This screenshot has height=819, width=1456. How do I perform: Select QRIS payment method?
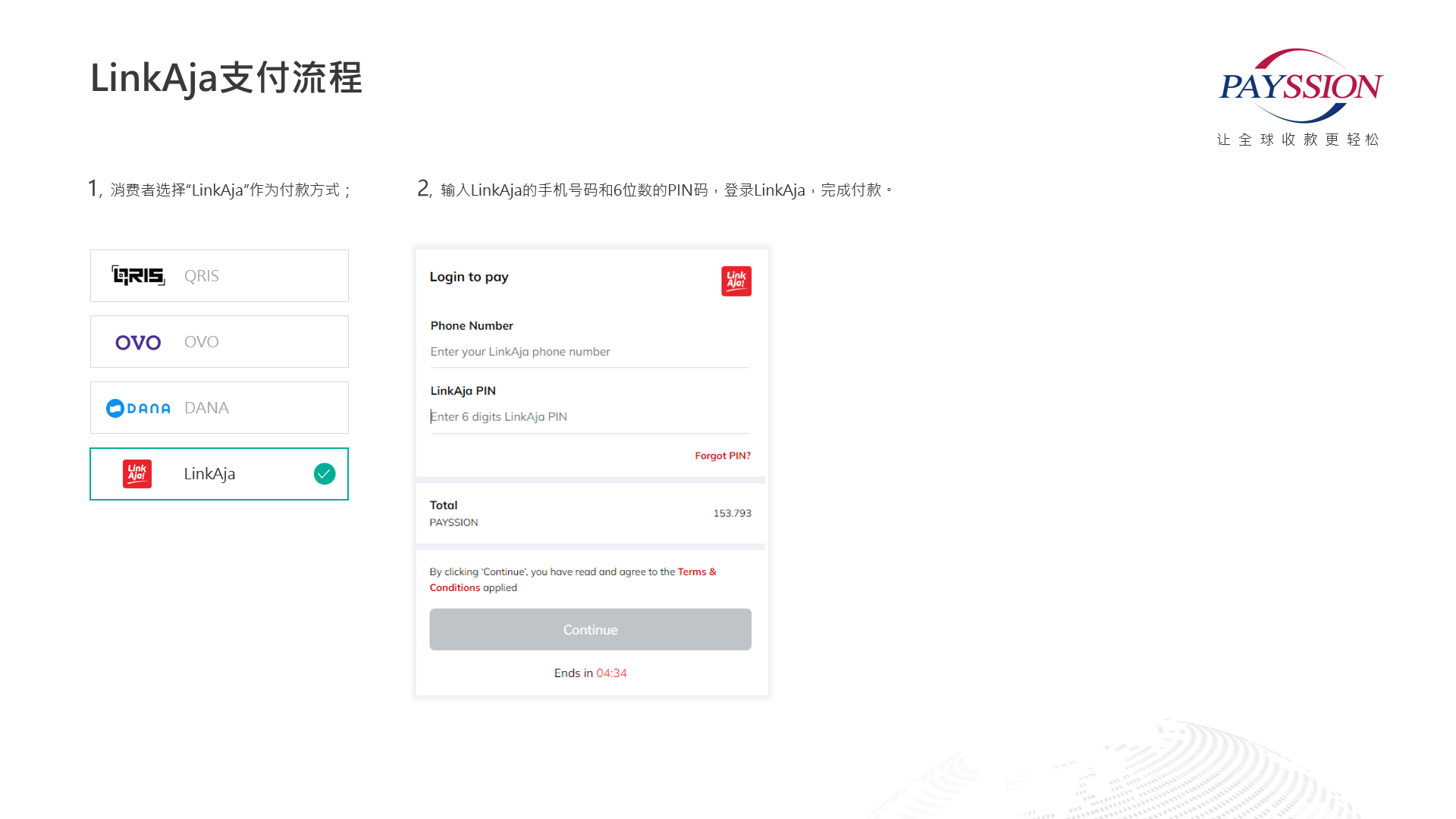tap(219, 275)
